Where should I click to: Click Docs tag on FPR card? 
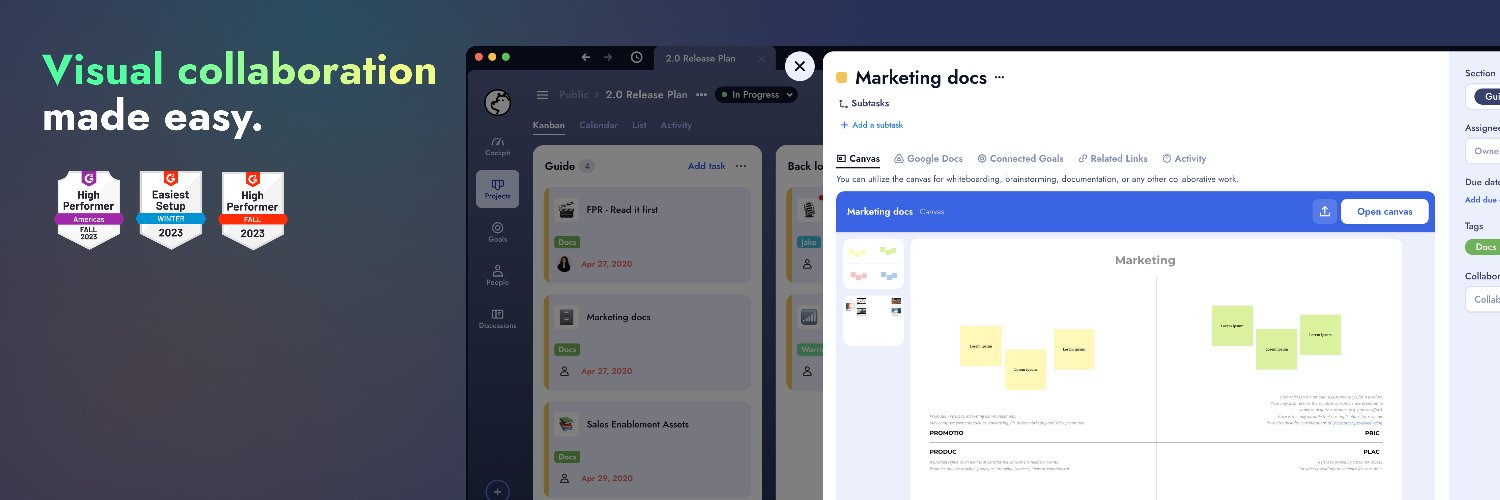567,242
